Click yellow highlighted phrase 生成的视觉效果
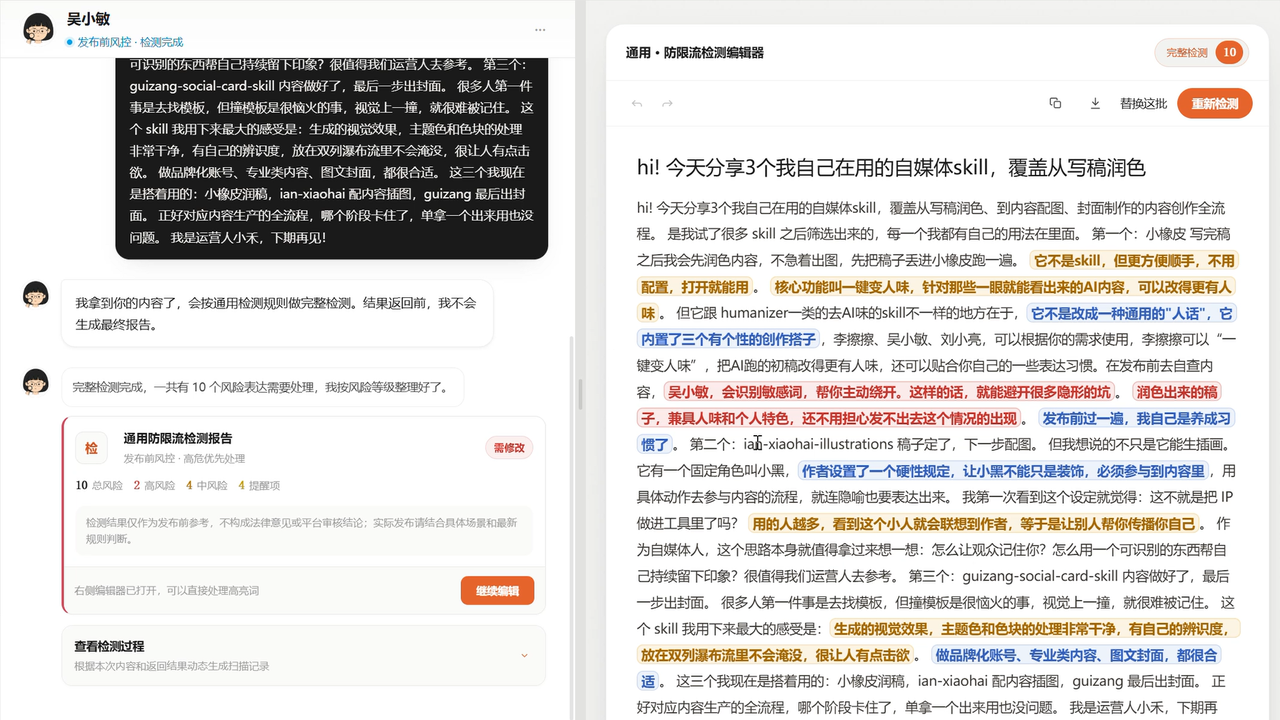Screen dimensions: 1280x720 [x=881, y=628]
